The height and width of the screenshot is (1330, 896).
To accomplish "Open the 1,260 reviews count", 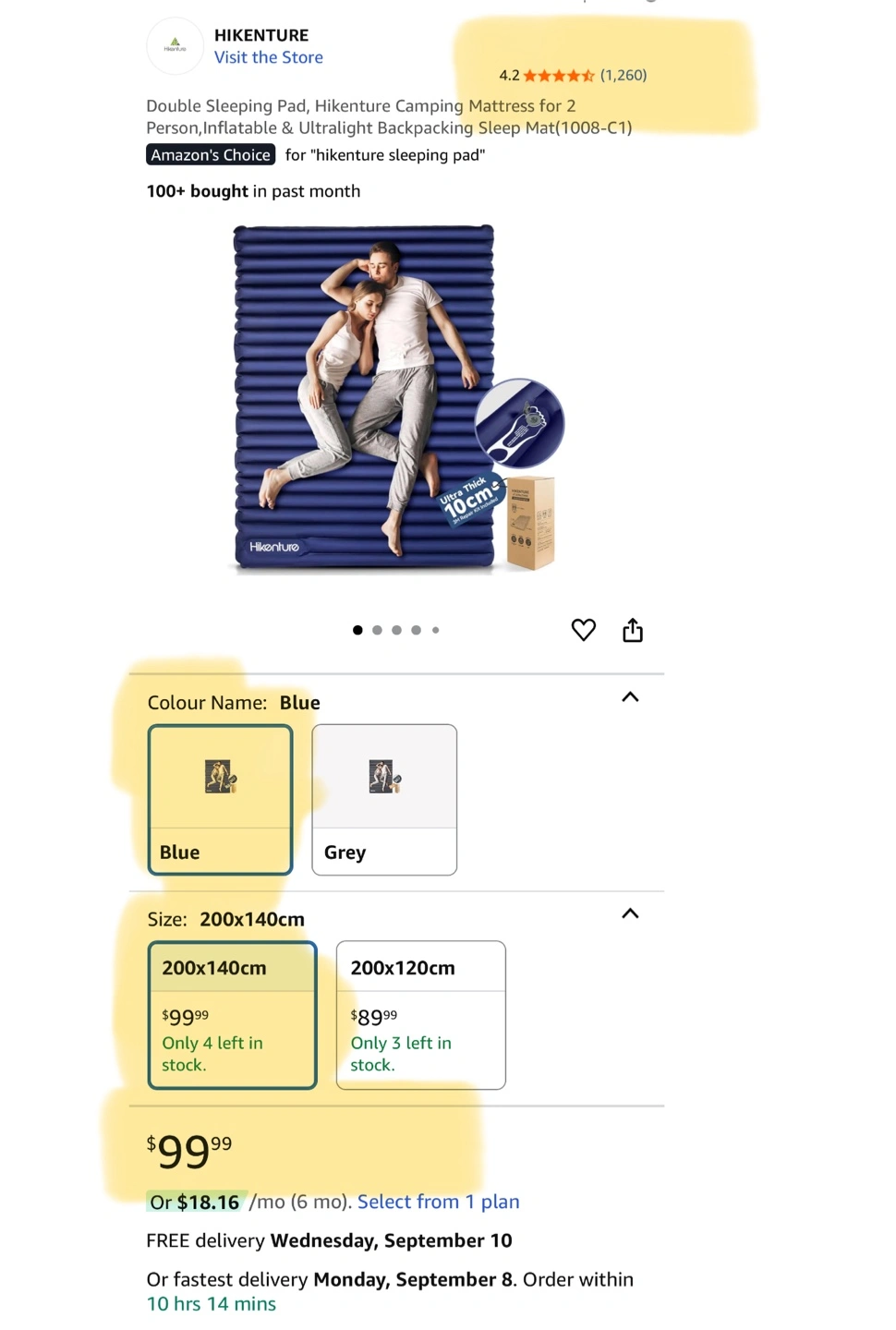I will (624, 76).
